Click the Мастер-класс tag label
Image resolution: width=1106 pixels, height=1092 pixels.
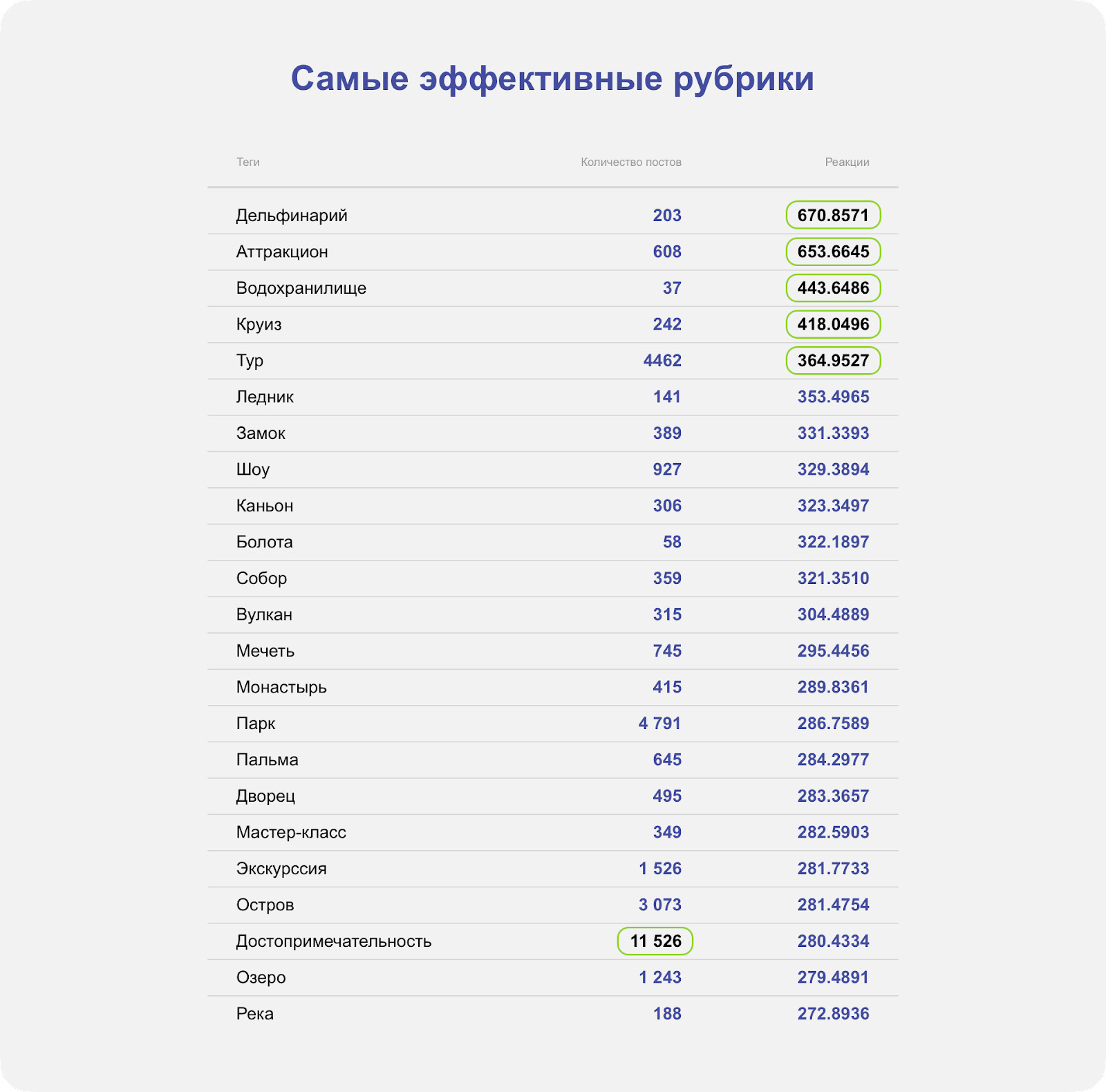291,832
